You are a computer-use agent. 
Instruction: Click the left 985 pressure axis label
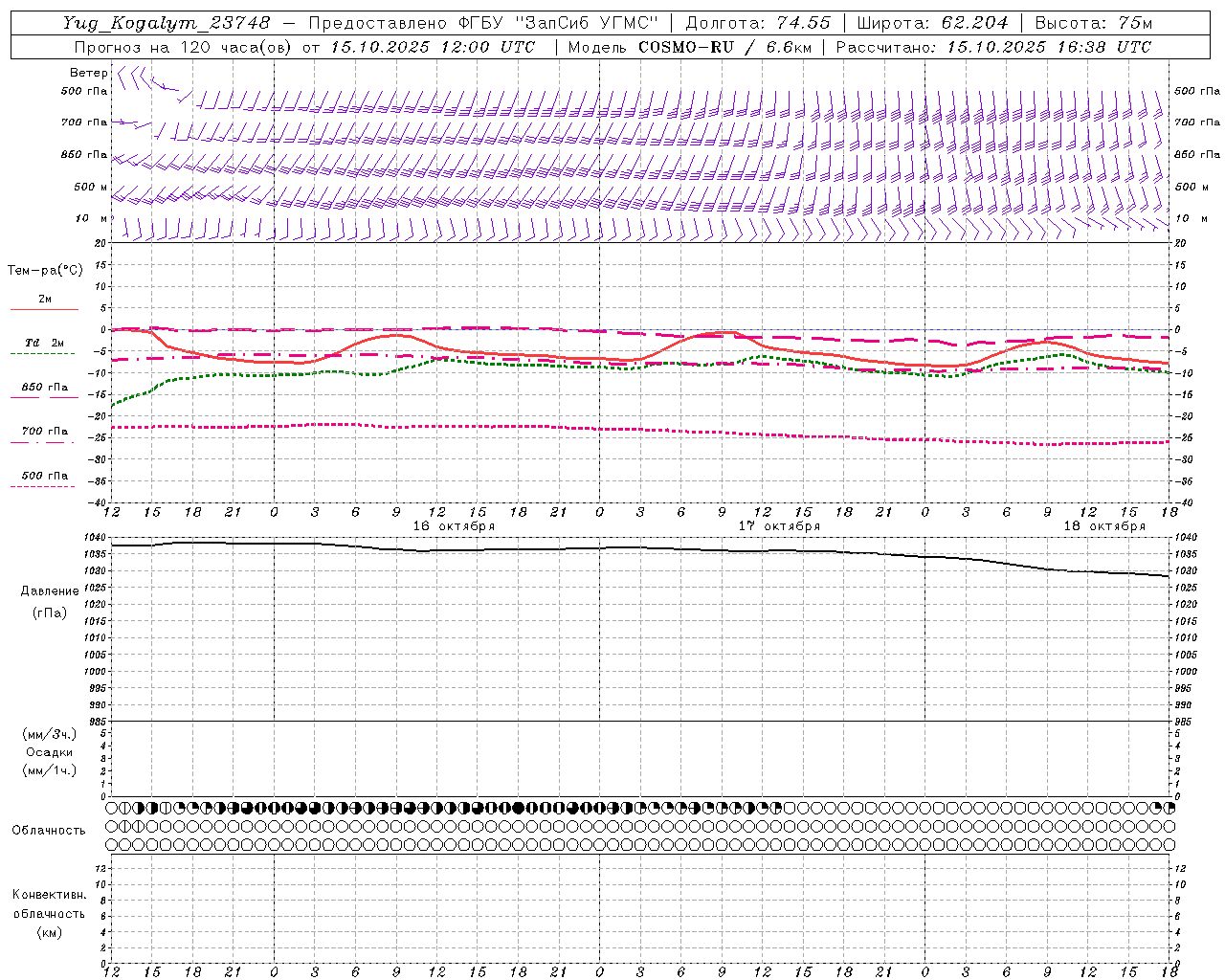tap(100, 722)
